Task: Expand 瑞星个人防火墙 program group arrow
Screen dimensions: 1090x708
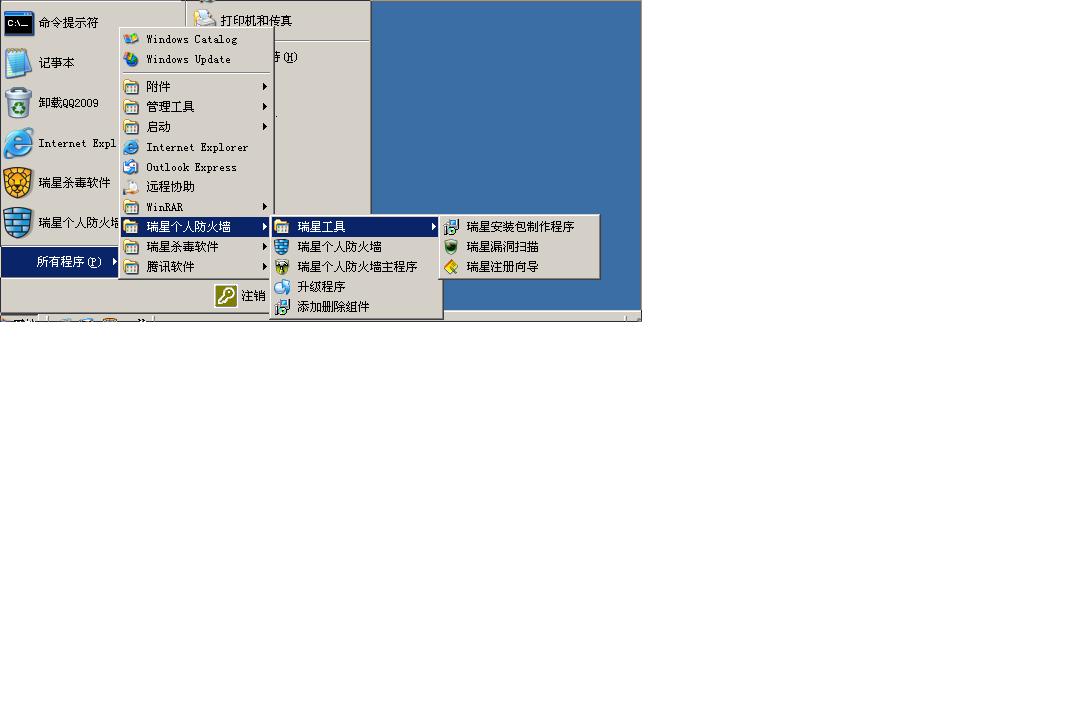Action: (264, 227)
